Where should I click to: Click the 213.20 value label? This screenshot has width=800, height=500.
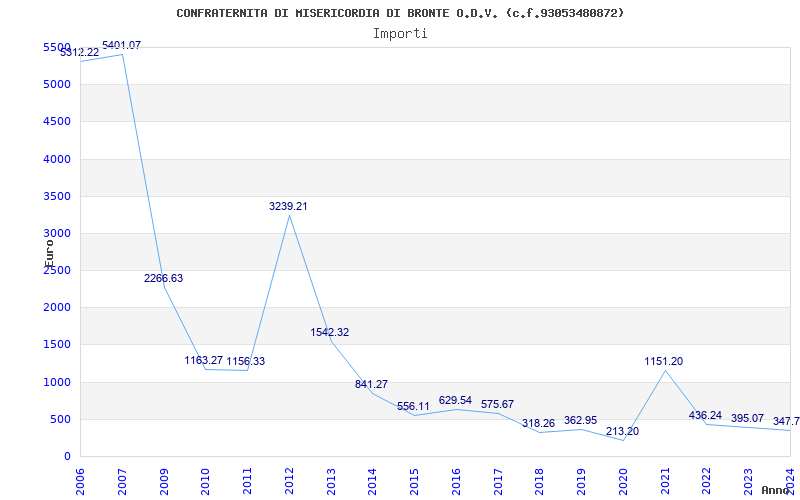622,431
